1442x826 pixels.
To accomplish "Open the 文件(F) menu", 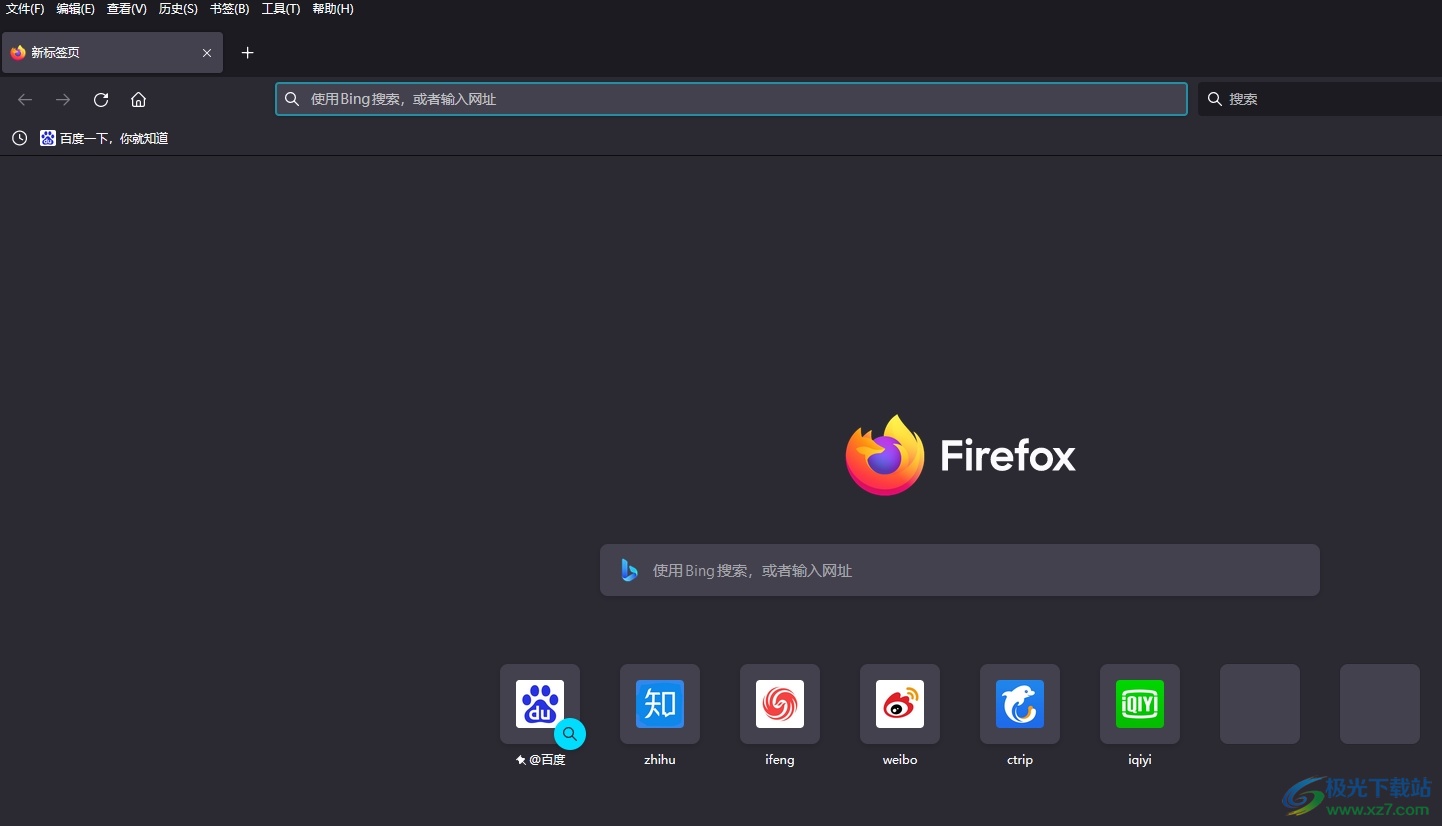I will [25, 9].
